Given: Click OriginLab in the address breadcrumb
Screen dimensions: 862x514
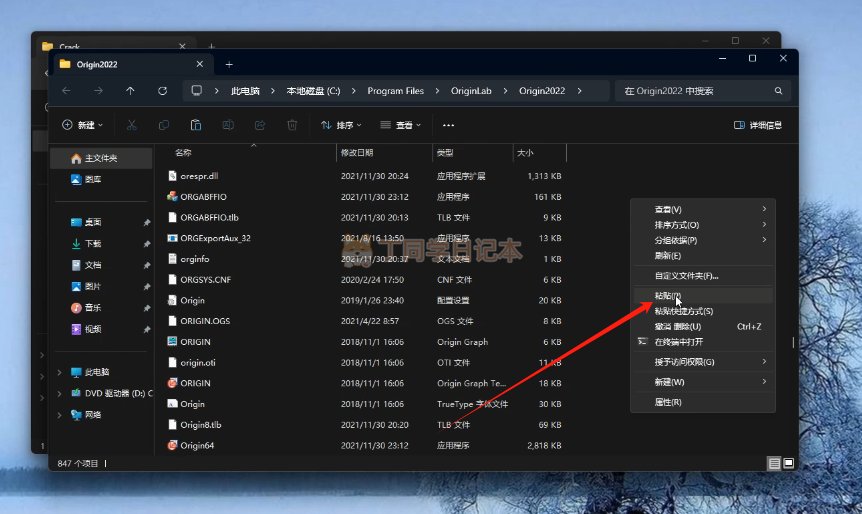Looking at the screenshot, I should pos(471,91).
